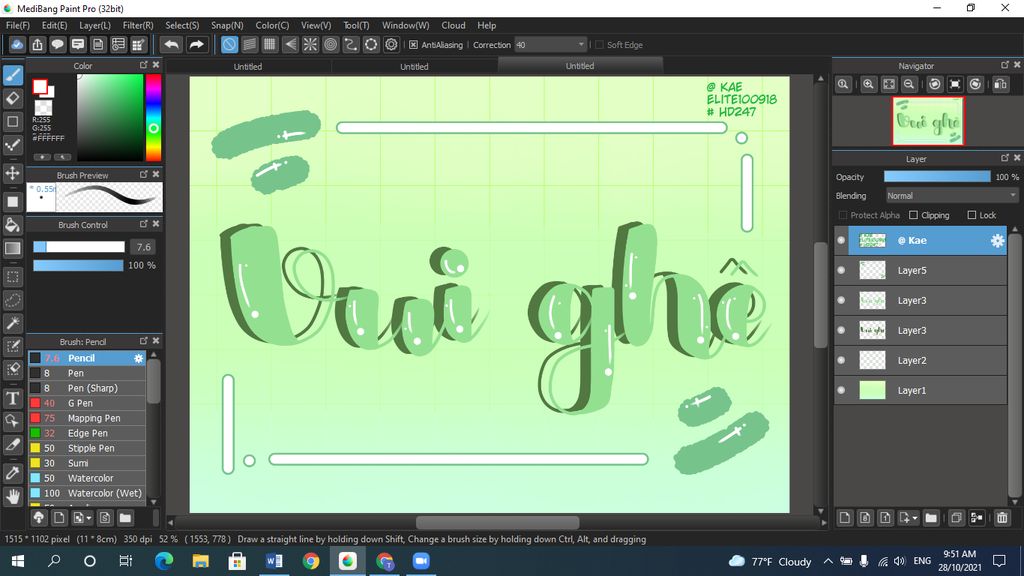Click the Navigator canvas thumbnail
1024x576 pixels.
927,121
